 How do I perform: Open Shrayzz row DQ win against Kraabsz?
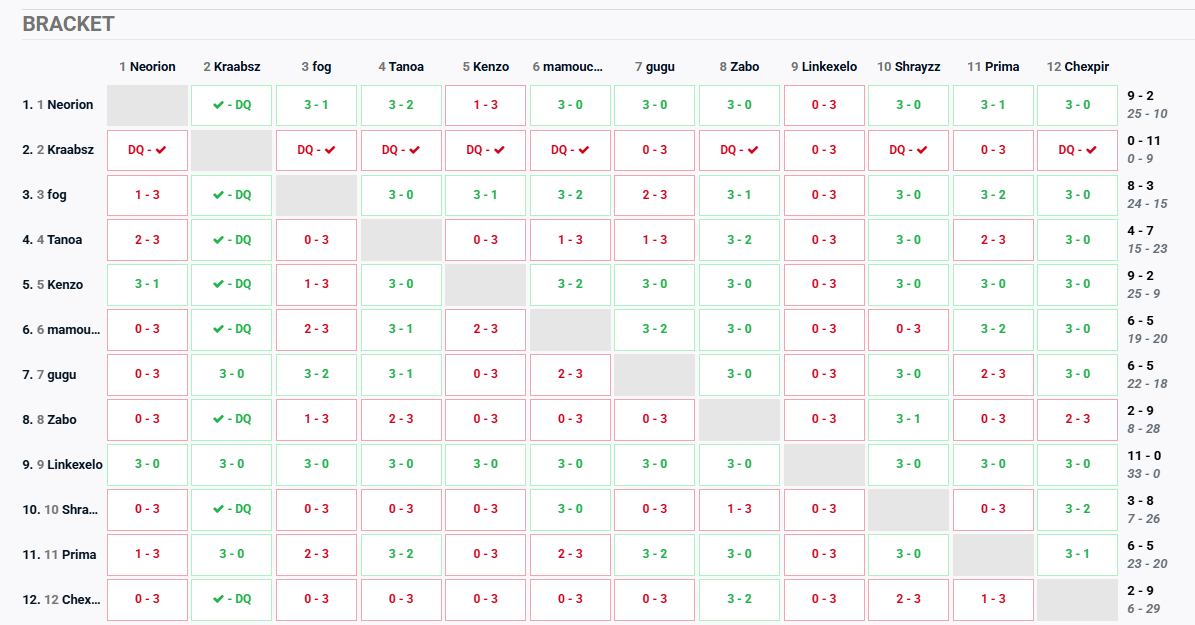tap(232, 509)
